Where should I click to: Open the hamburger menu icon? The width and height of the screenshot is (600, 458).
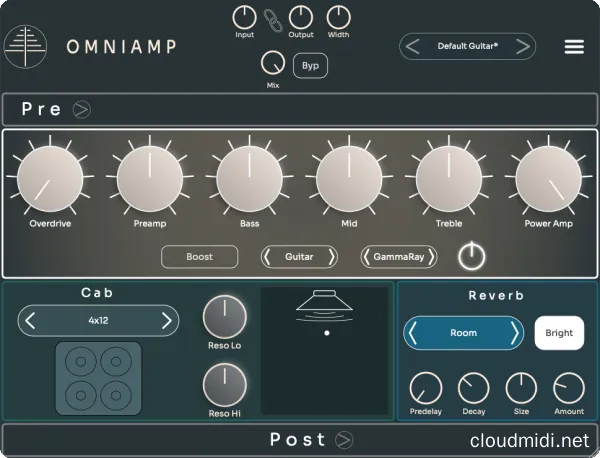coord(574,46)
